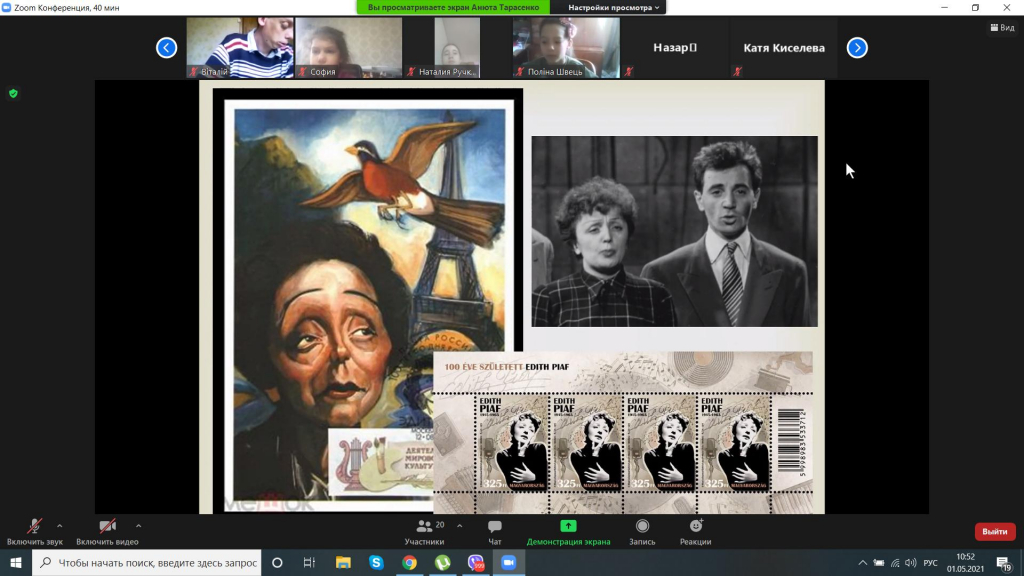Click green screen-viewing banner
The width and height of the screenshot is (1024, 576).
click(453, 7)
